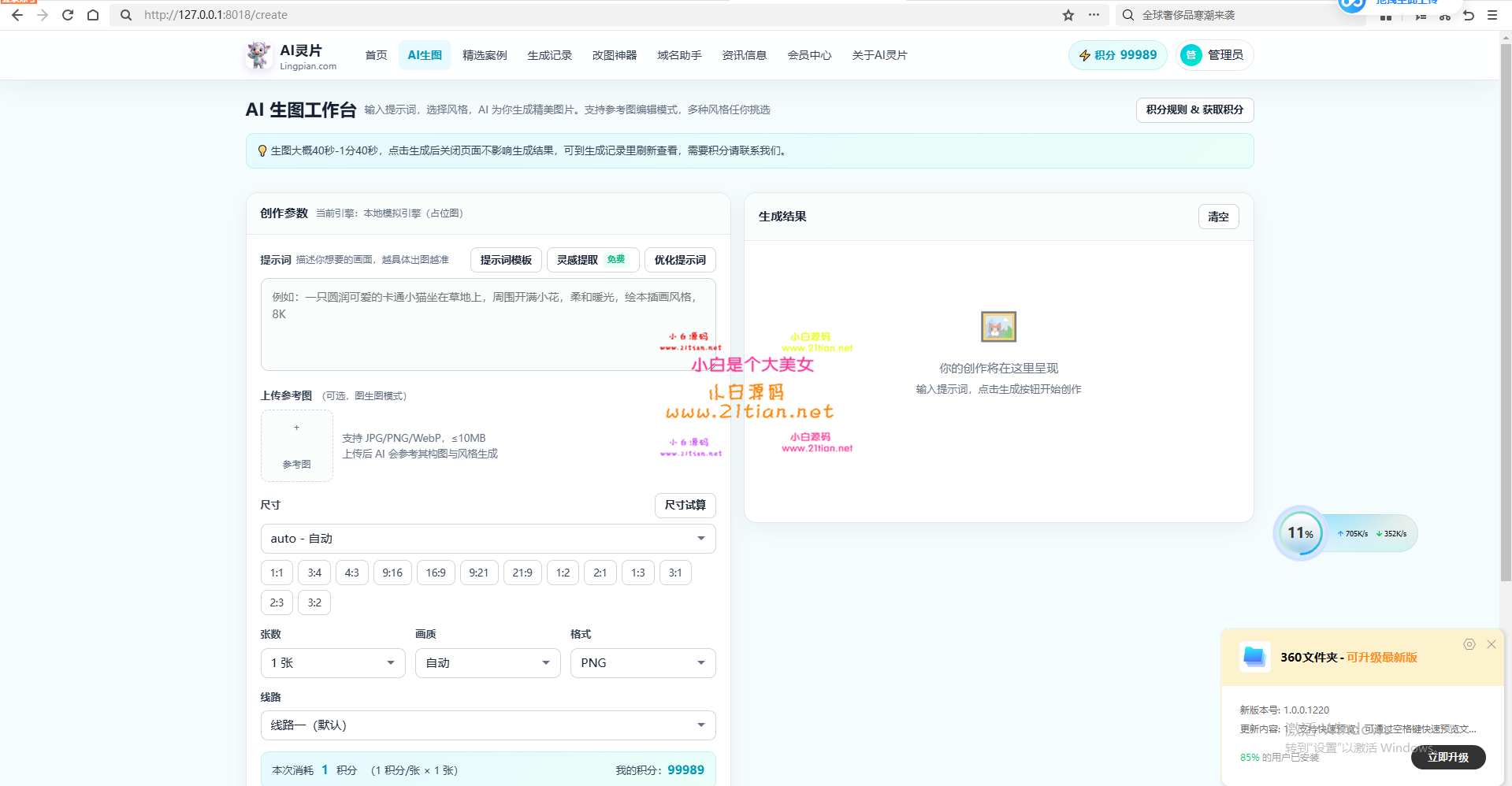The image size is (1512, 786).
Task: Open the 精选案例 nav item
Action: [x=485, y=55]
